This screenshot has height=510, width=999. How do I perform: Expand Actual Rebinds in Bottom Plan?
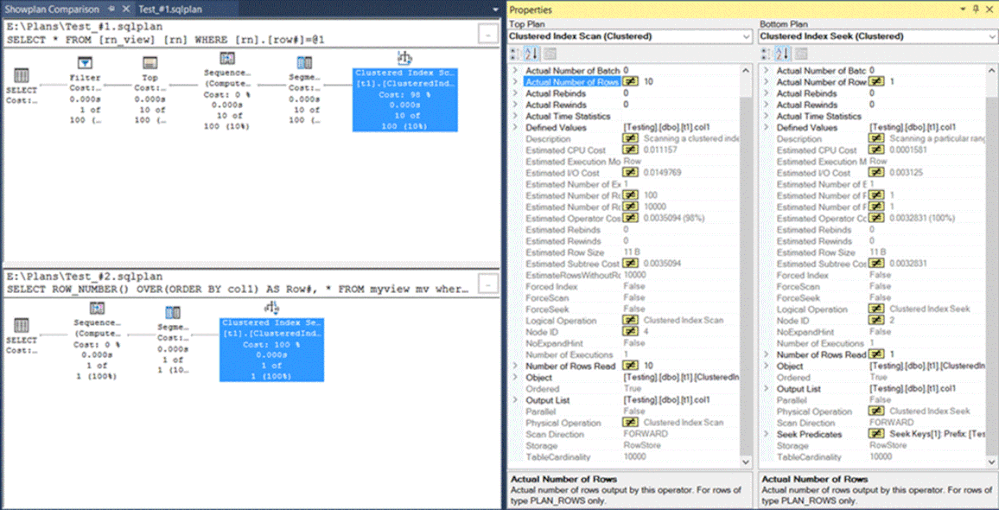[x=766, y=93]
